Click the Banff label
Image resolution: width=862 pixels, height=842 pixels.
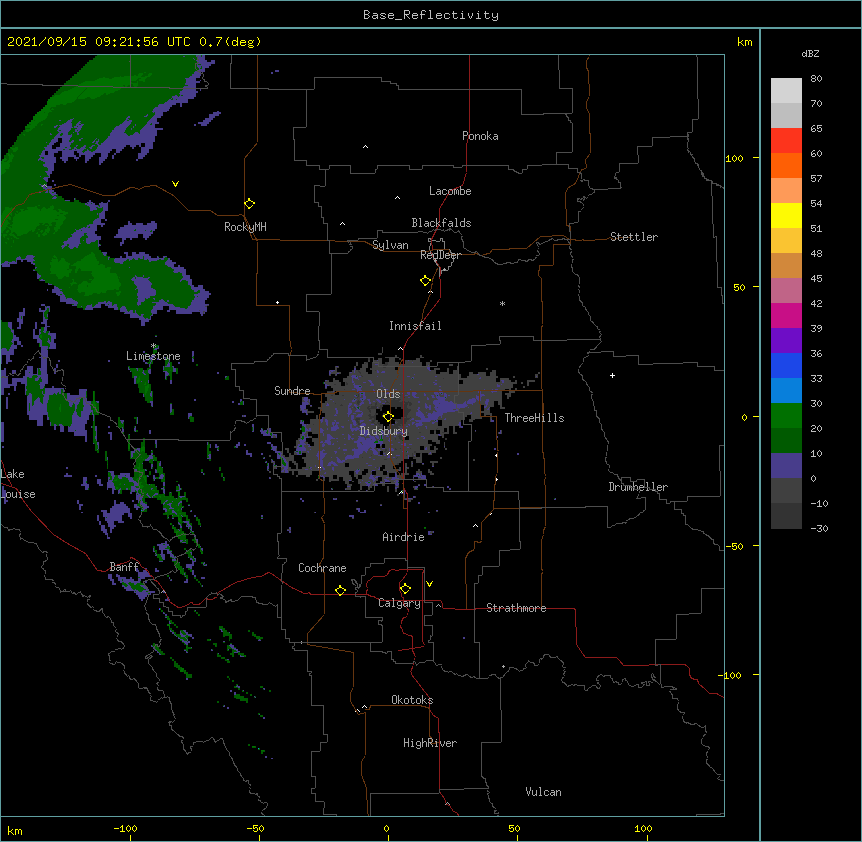124,567
